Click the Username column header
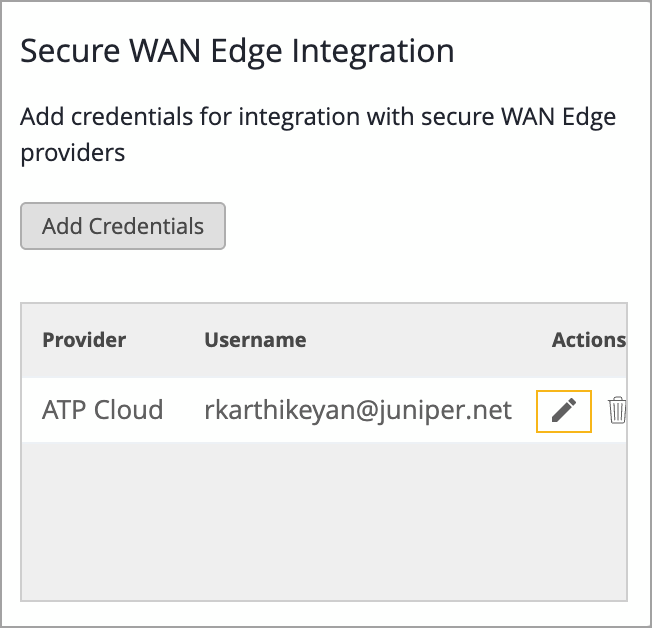The image size is (652, 628). (x=255, y=340)
